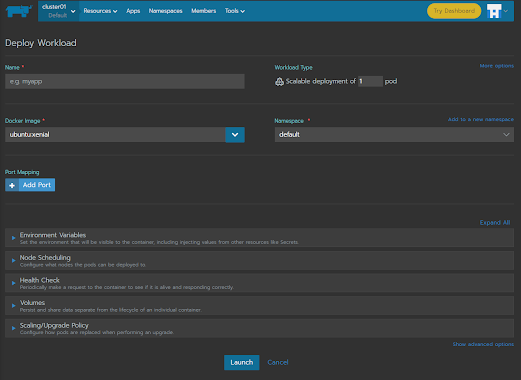The width and height of the screenshot is (521, 380).
Task: Click the Port Mapping label
Action: pos(22,172)
